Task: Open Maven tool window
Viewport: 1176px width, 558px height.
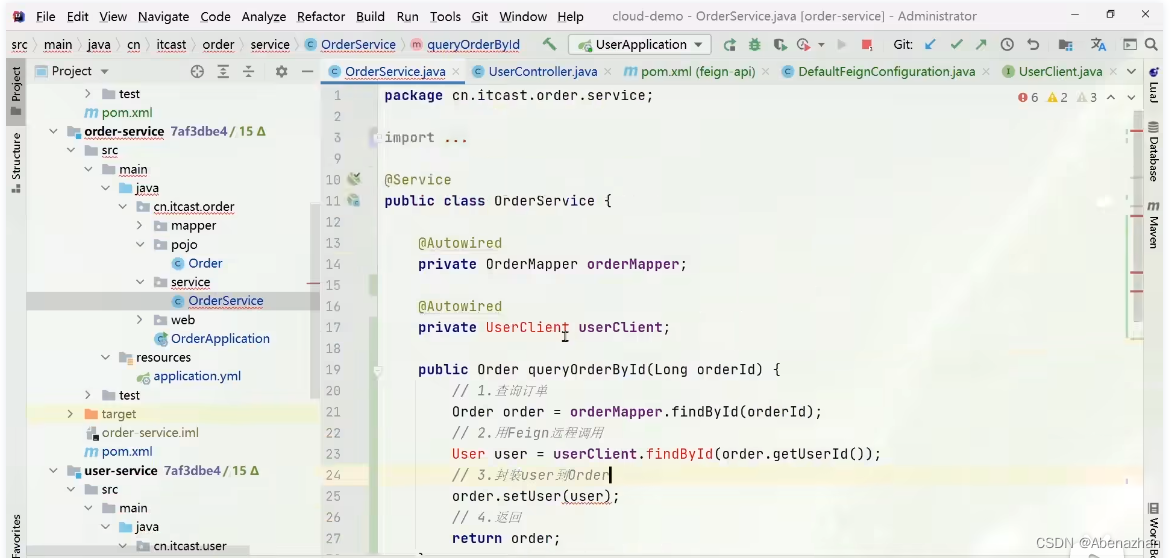Action: (x=1154, y=225)
